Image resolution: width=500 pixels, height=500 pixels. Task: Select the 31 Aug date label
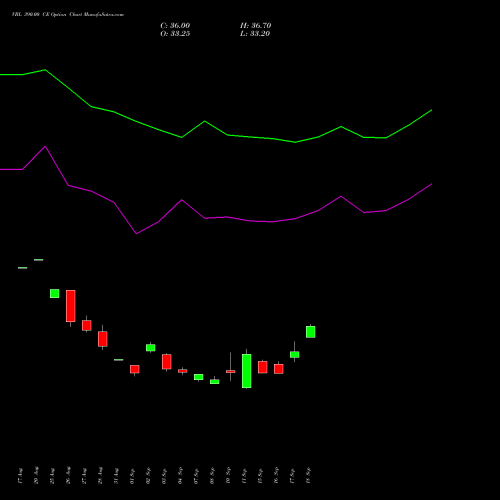coord(117,476)
